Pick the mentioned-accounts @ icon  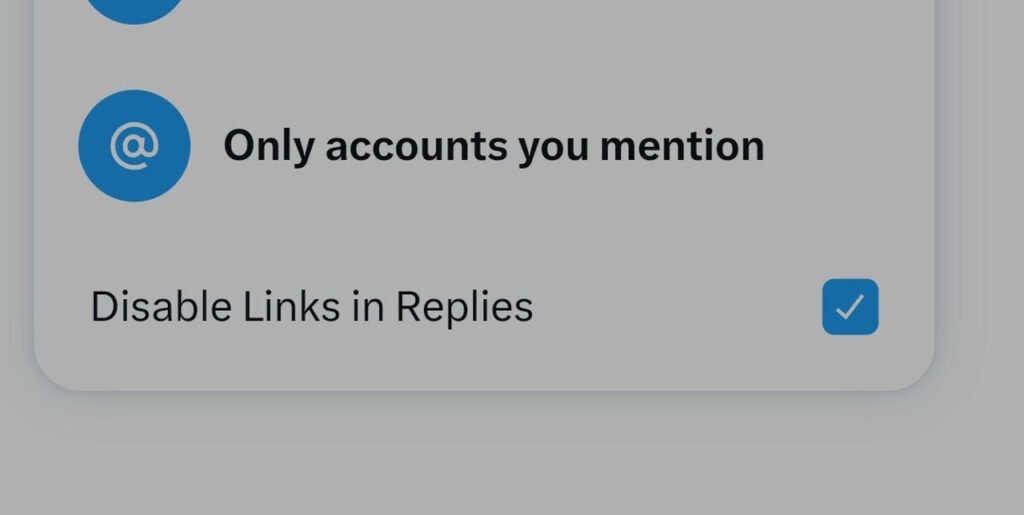pyautogui.click(x=134, y=146)
